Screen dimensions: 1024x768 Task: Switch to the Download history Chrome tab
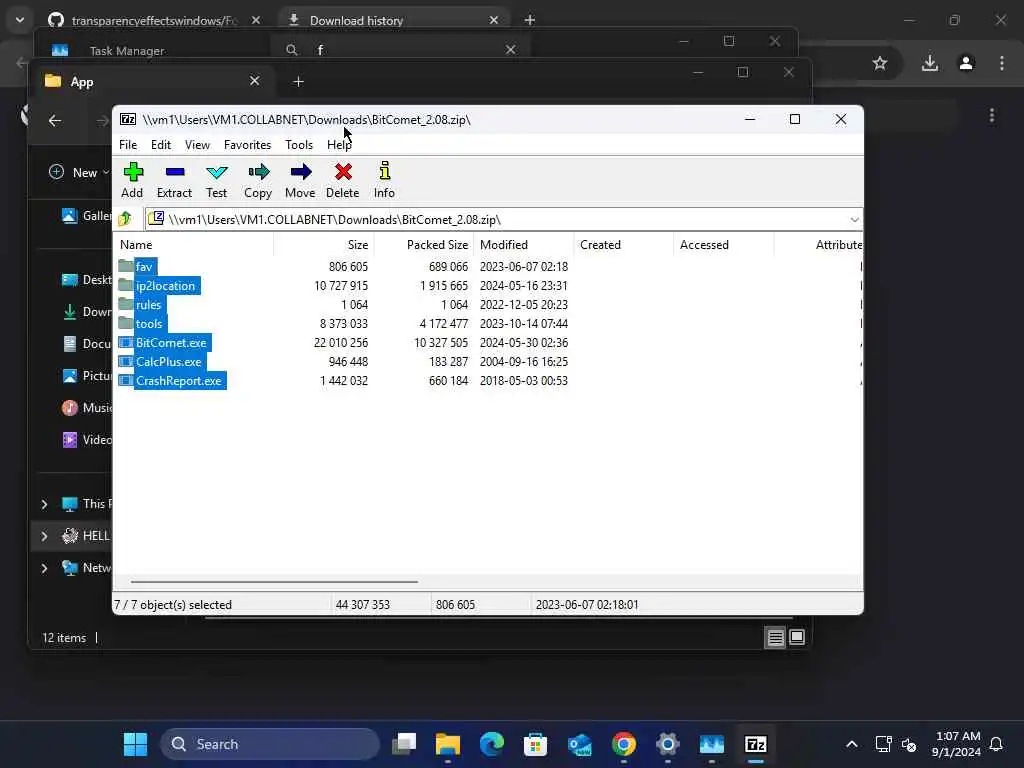394,20
